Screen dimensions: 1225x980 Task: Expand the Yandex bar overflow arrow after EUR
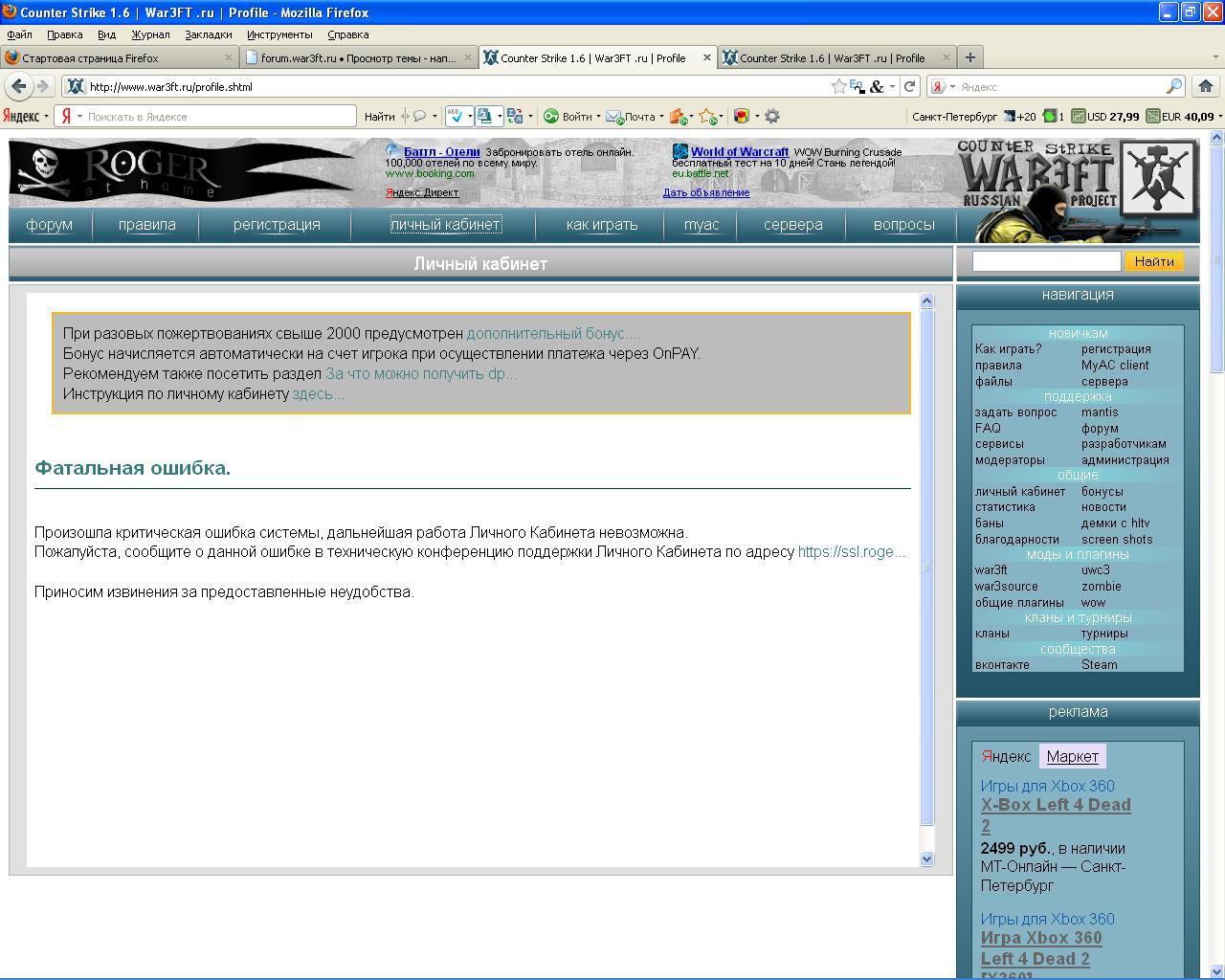1220,117
